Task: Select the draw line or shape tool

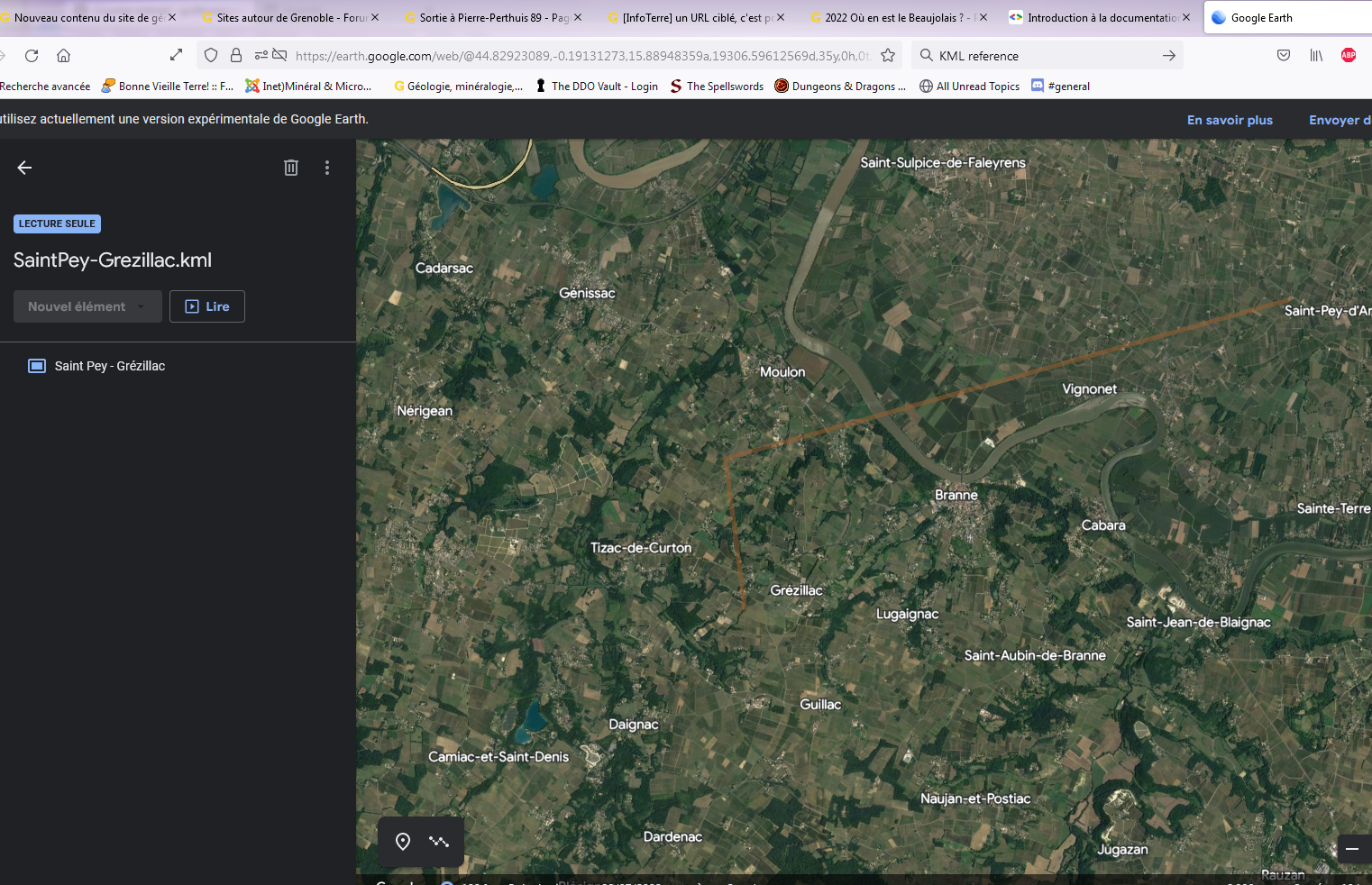Action: click(x=439, y=842)
